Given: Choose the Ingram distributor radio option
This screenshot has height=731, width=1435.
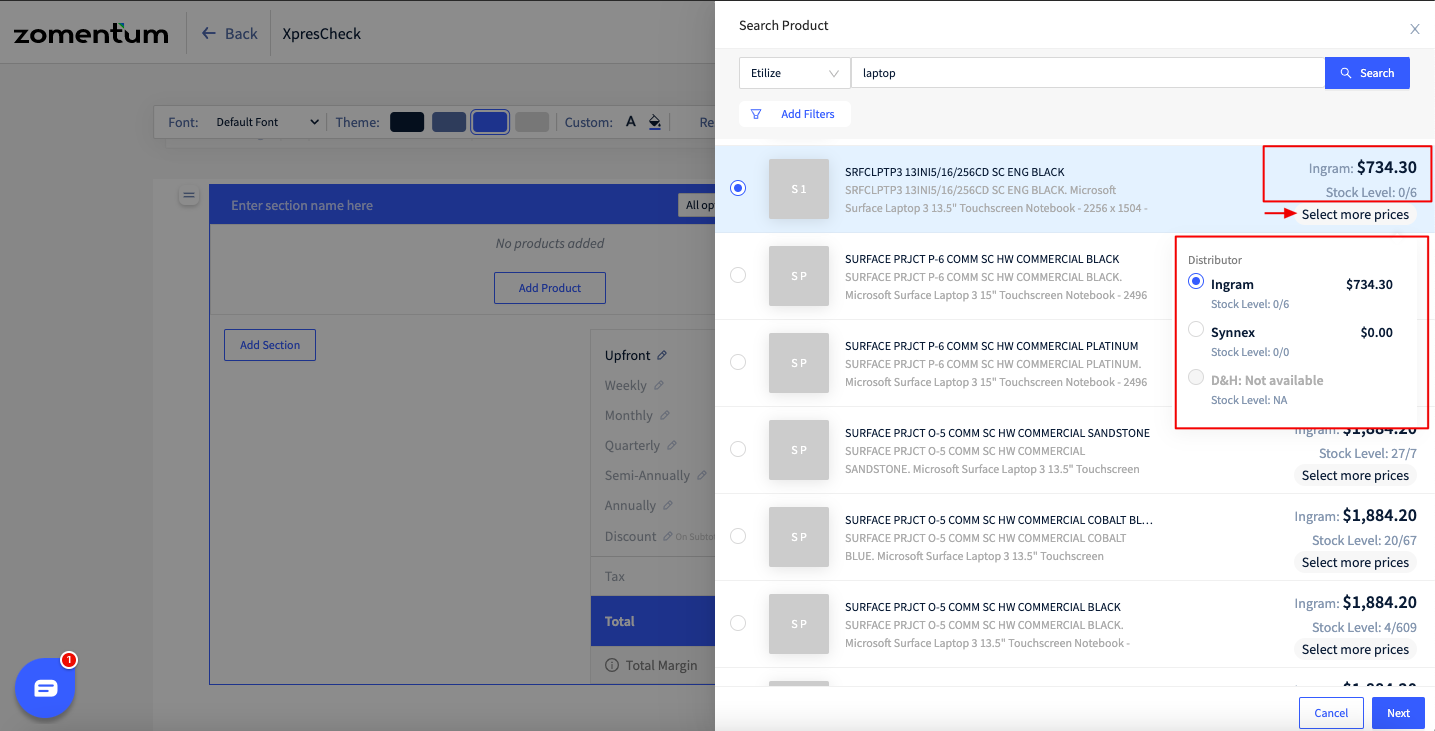Looking at the screenshot, I should (x=1196, y=282).
